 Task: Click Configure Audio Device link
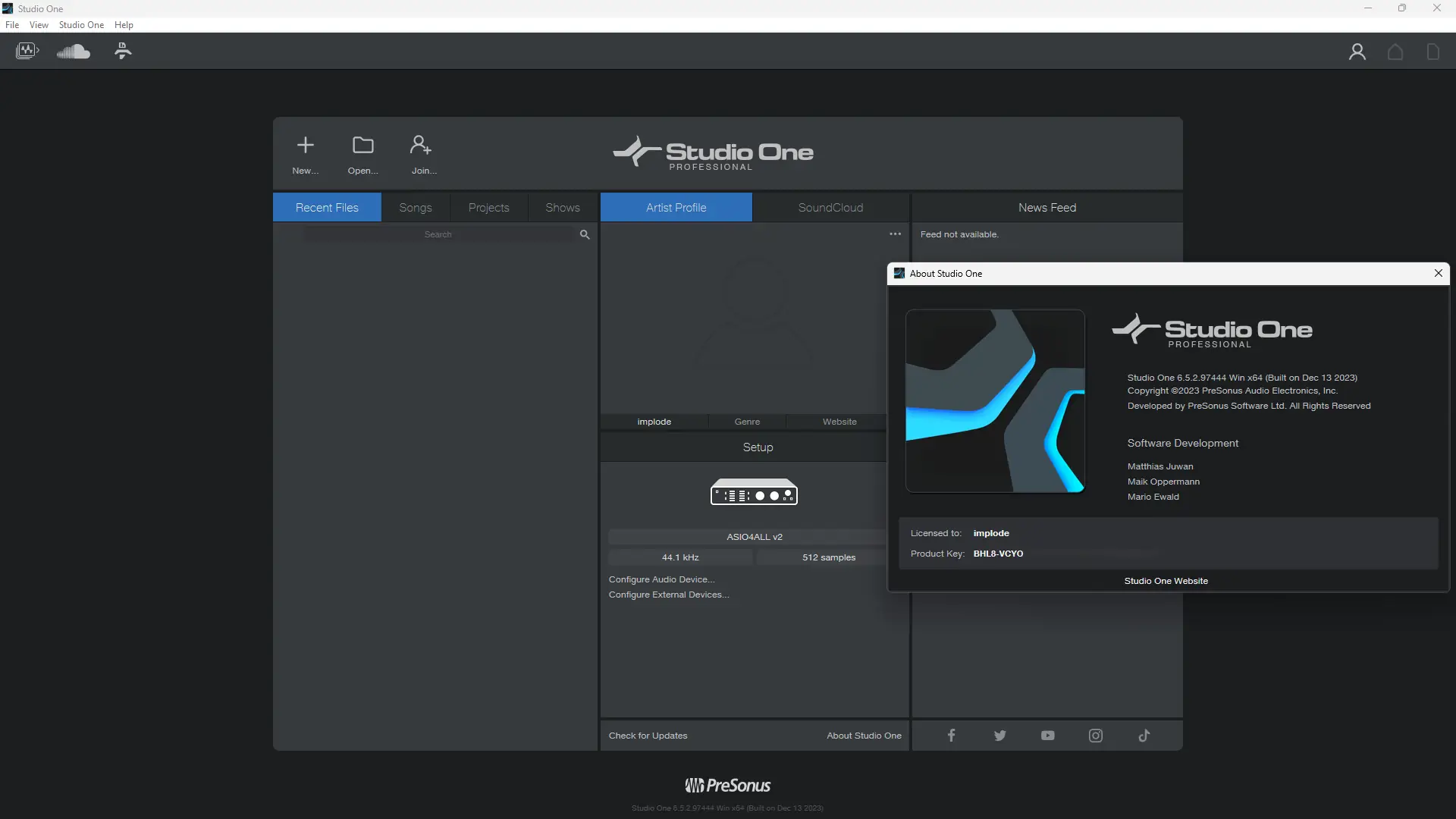(661, 579)
